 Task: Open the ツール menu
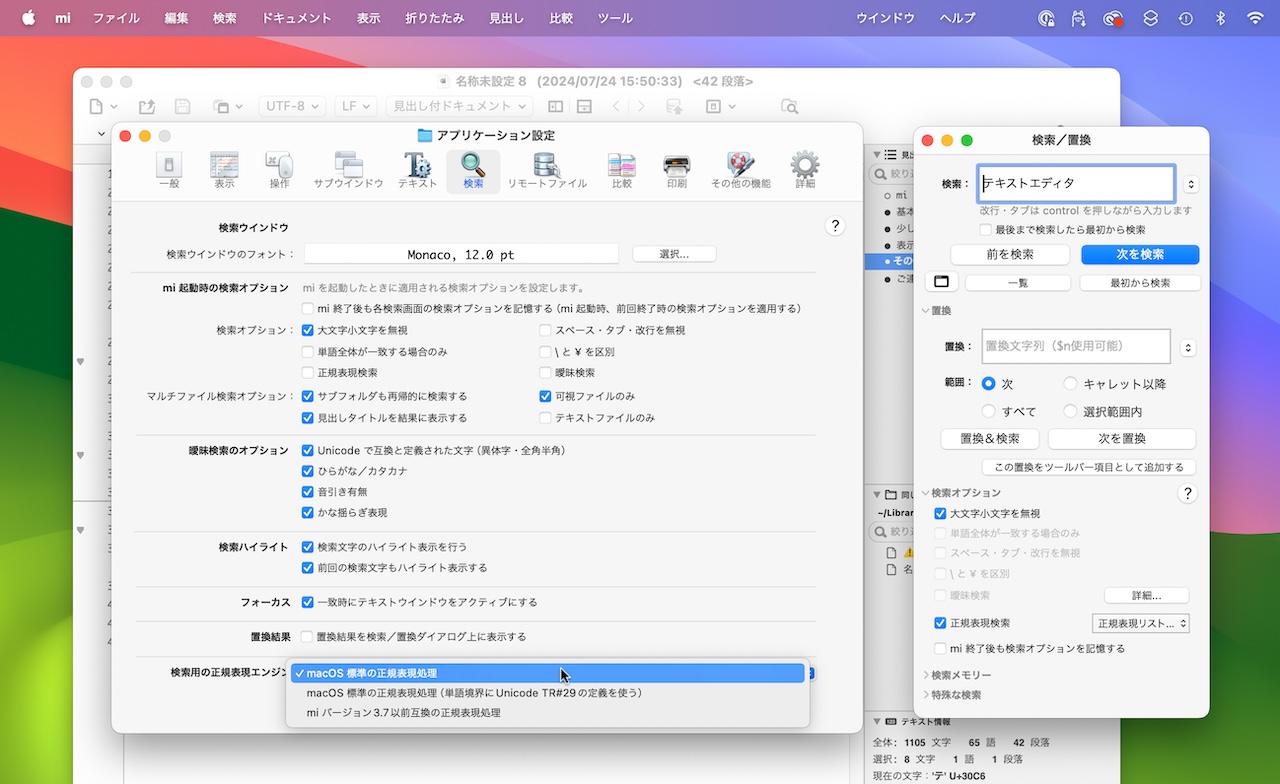(x=615, y=18)
